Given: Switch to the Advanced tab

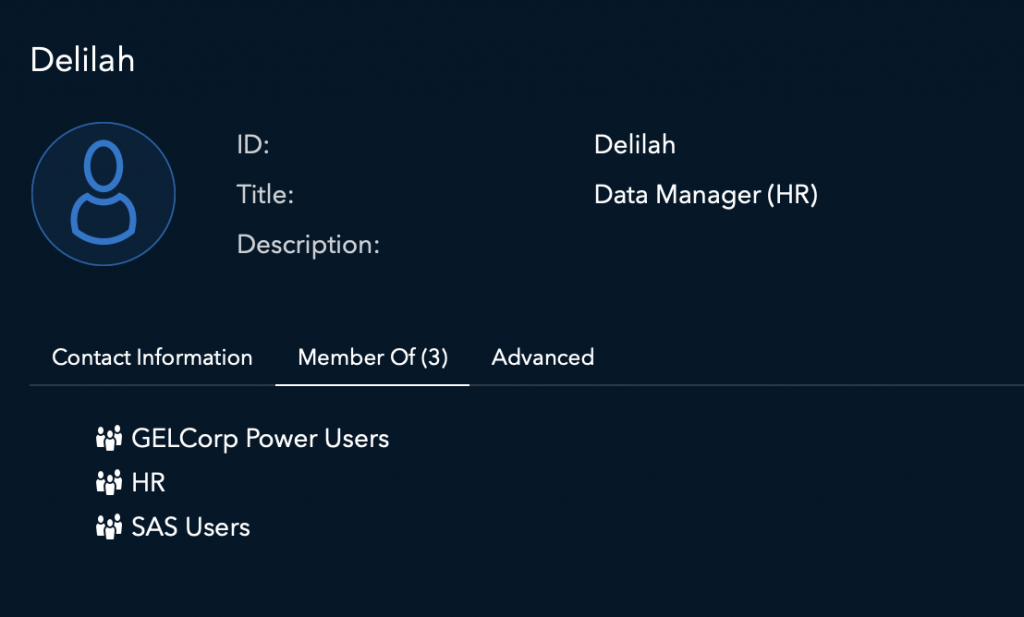Looking at the screenshot, I should point(543,357).
